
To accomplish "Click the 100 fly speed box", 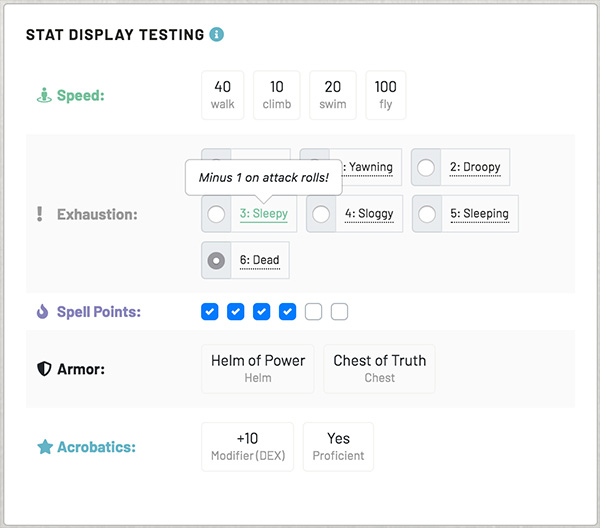I will pos(385,95).
